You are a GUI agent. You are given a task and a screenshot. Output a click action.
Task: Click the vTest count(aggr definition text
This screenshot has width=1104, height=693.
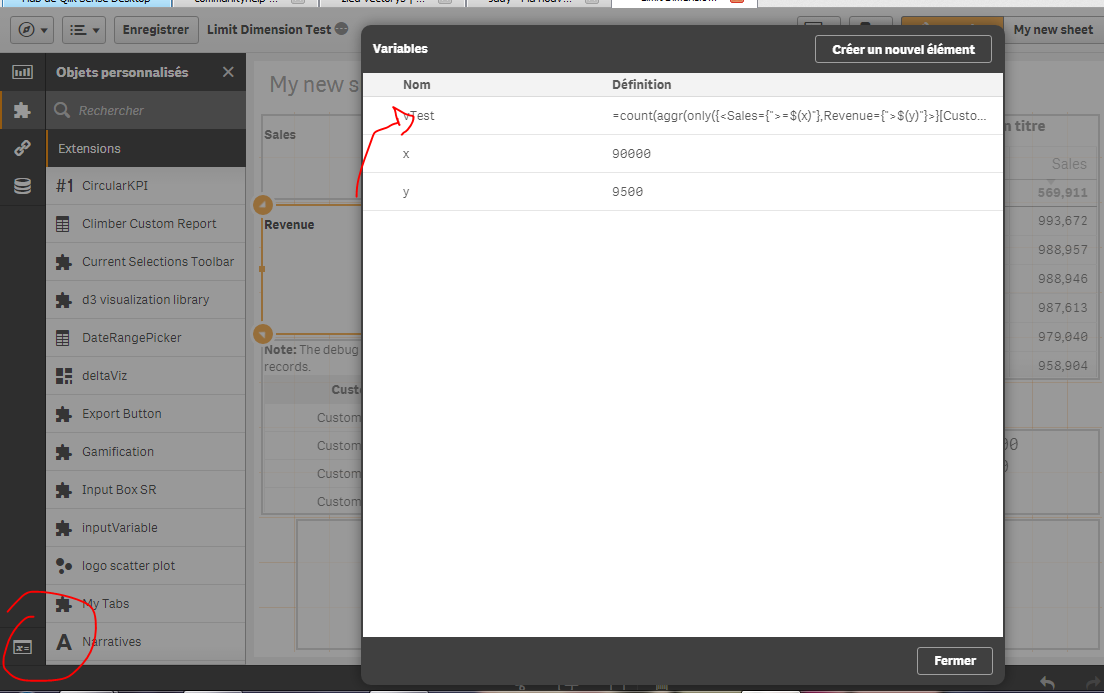(x=799, y=116)
